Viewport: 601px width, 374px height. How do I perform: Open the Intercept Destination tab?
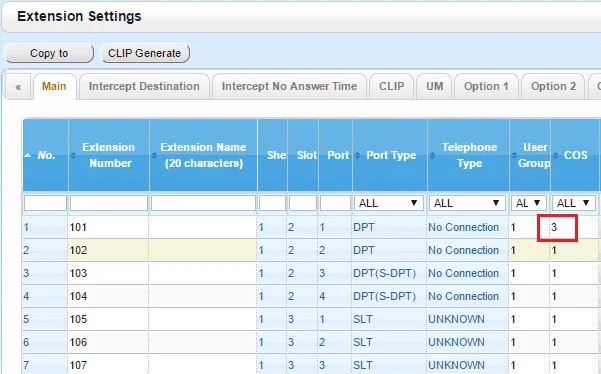point(144,86)
